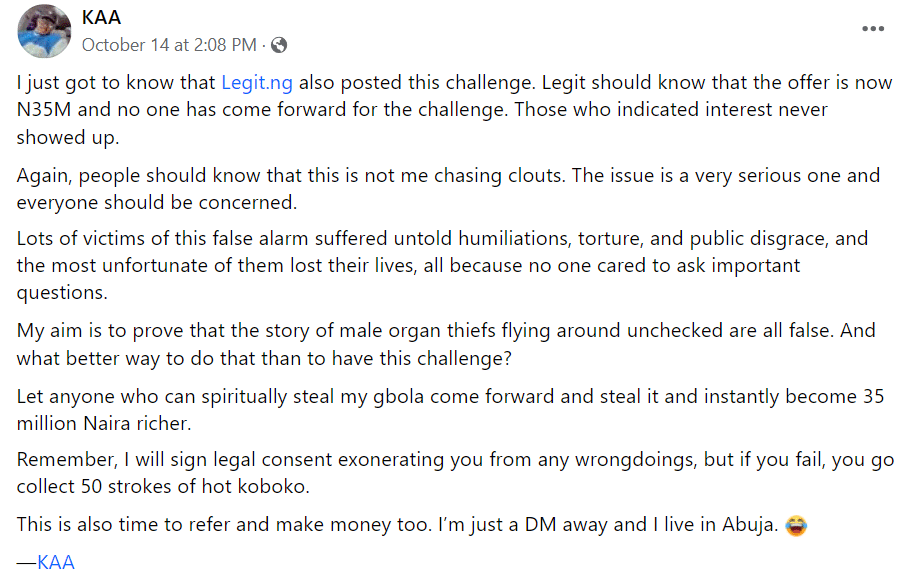Click the globe public audience icon
This screenshot has height=583, width=903.
coord(279,45)
